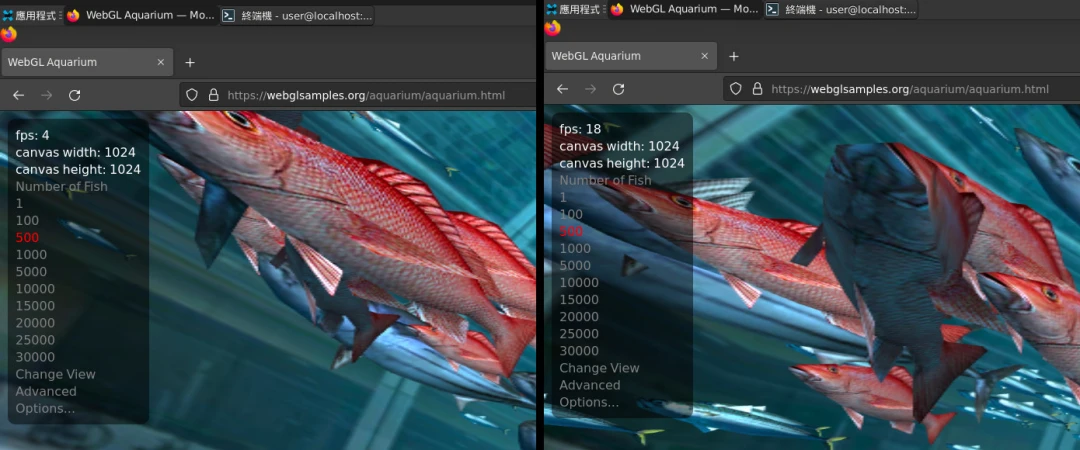Click Change View in the fps 4 aquarium
This screenshot has width=1080, height=450.
pos(55,374)
